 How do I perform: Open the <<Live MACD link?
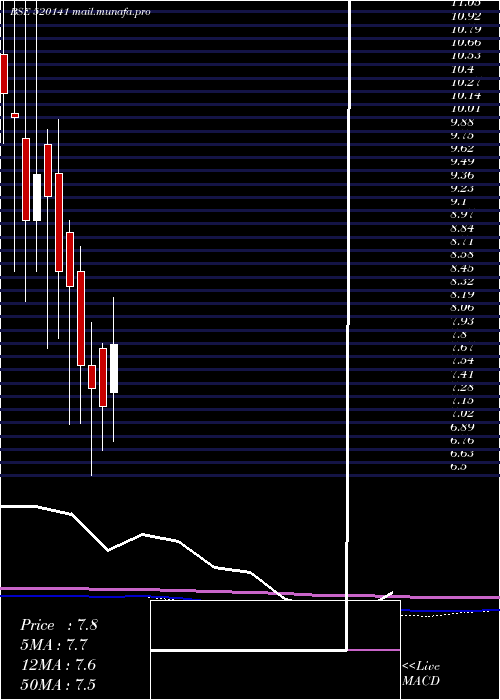click(421, 673)
